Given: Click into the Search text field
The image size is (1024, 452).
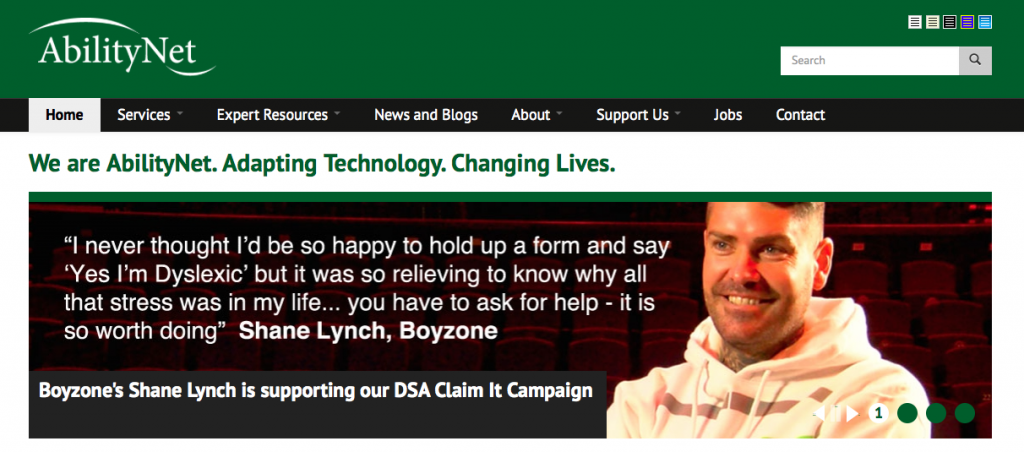Looking at the screenshot, I should click(x=869, y=60).
